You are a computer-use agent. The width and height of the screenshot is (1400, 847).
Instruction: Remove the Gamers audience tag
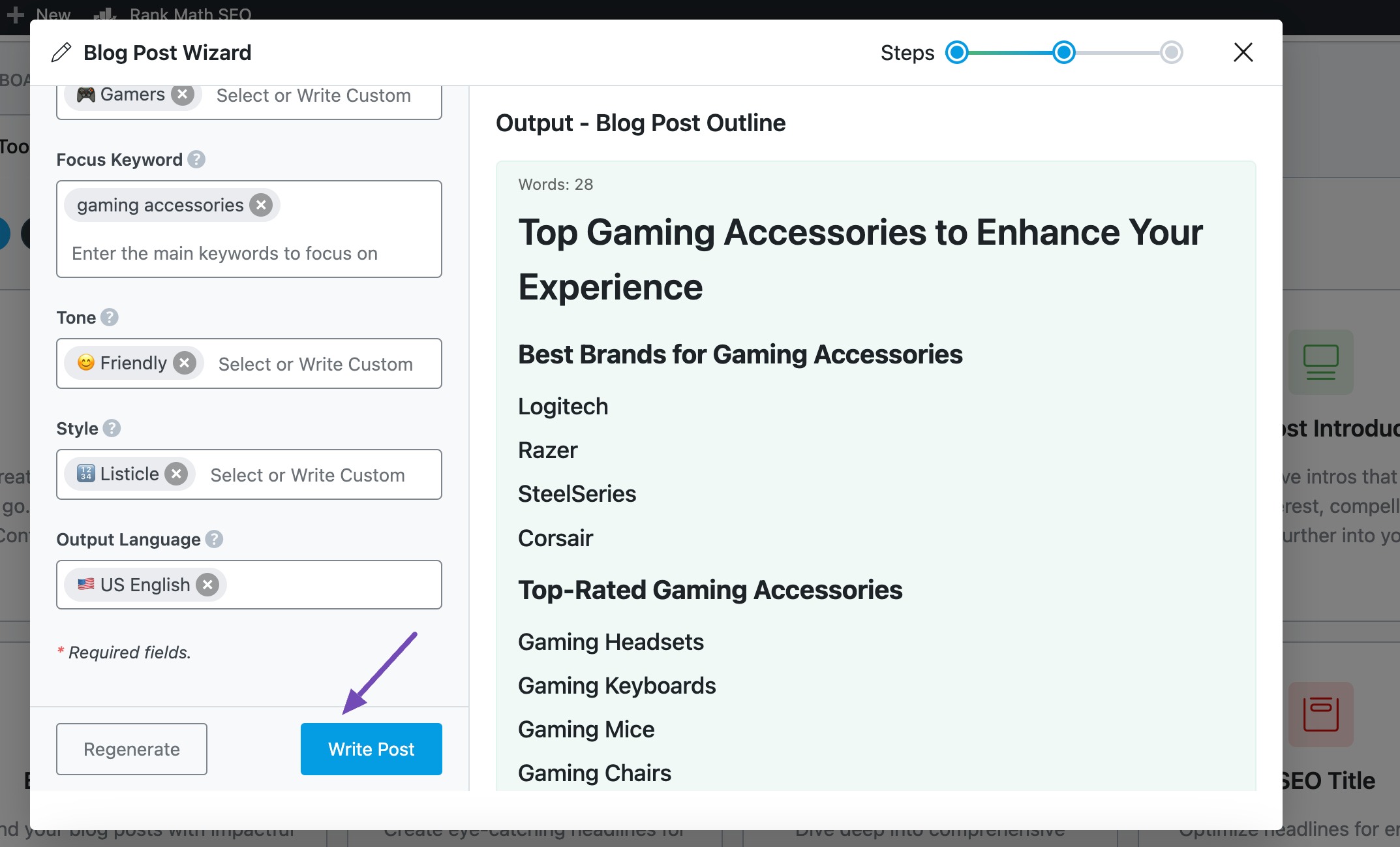pos(183,94)
